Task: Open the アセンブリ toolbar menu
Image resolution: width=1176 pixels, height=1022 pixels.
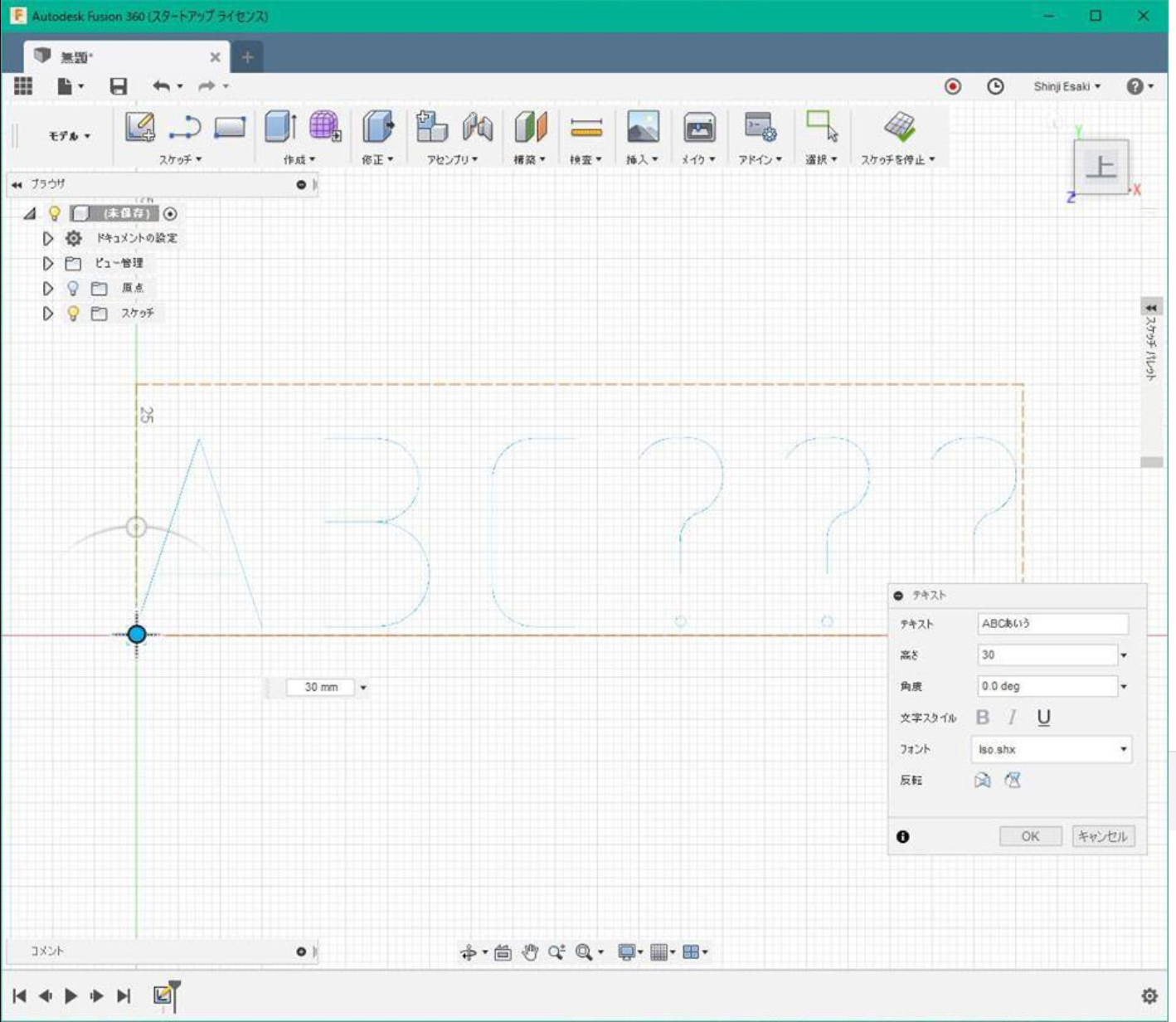Action: click(452, 159)
